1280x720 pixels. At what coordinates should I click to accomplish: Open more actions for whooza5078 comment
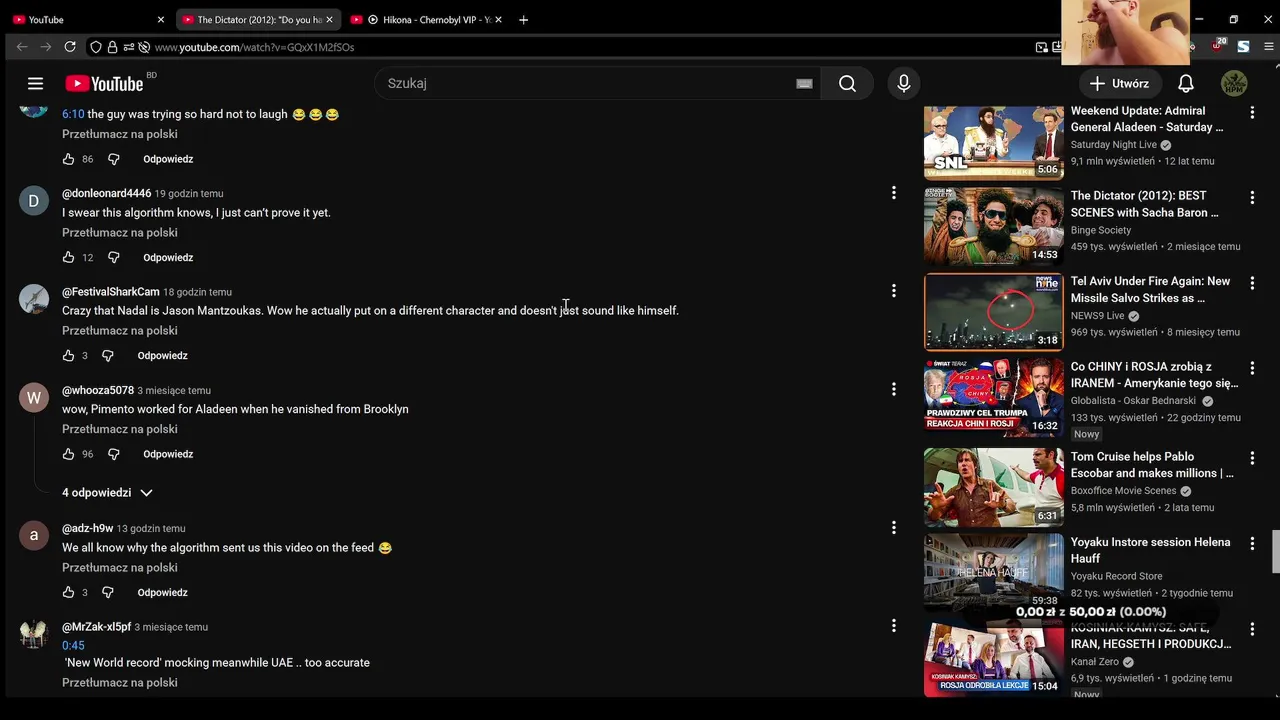(x=894, y=389)
